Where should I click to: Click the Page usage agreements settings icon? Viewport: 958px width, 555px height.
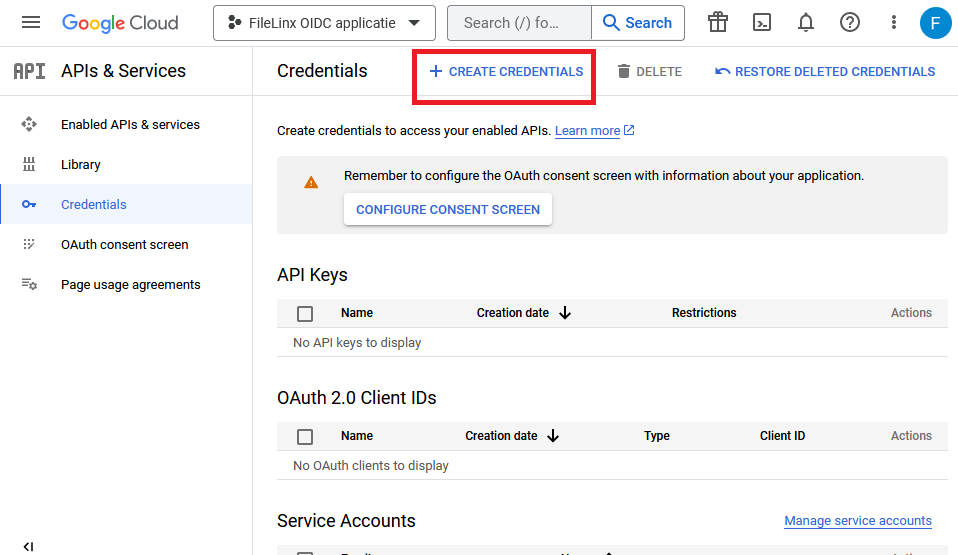coord(29,284)
